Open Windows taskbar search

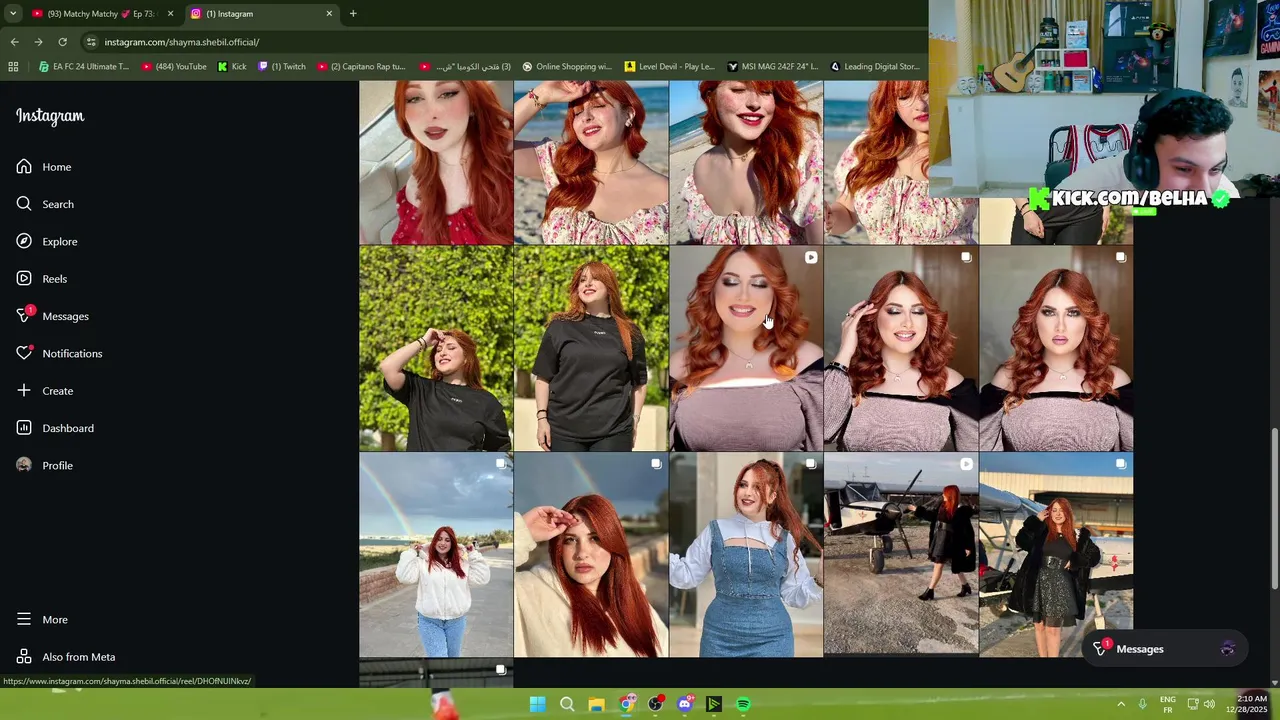click(x=567, y=704)
